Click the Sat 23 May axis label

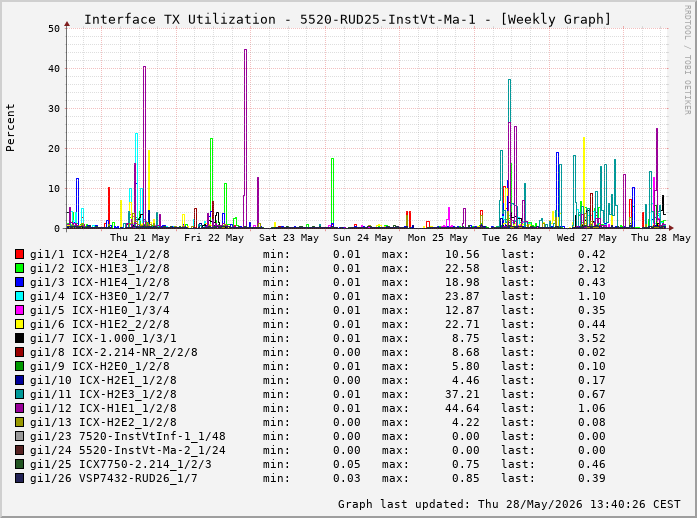tap(289, 238)
